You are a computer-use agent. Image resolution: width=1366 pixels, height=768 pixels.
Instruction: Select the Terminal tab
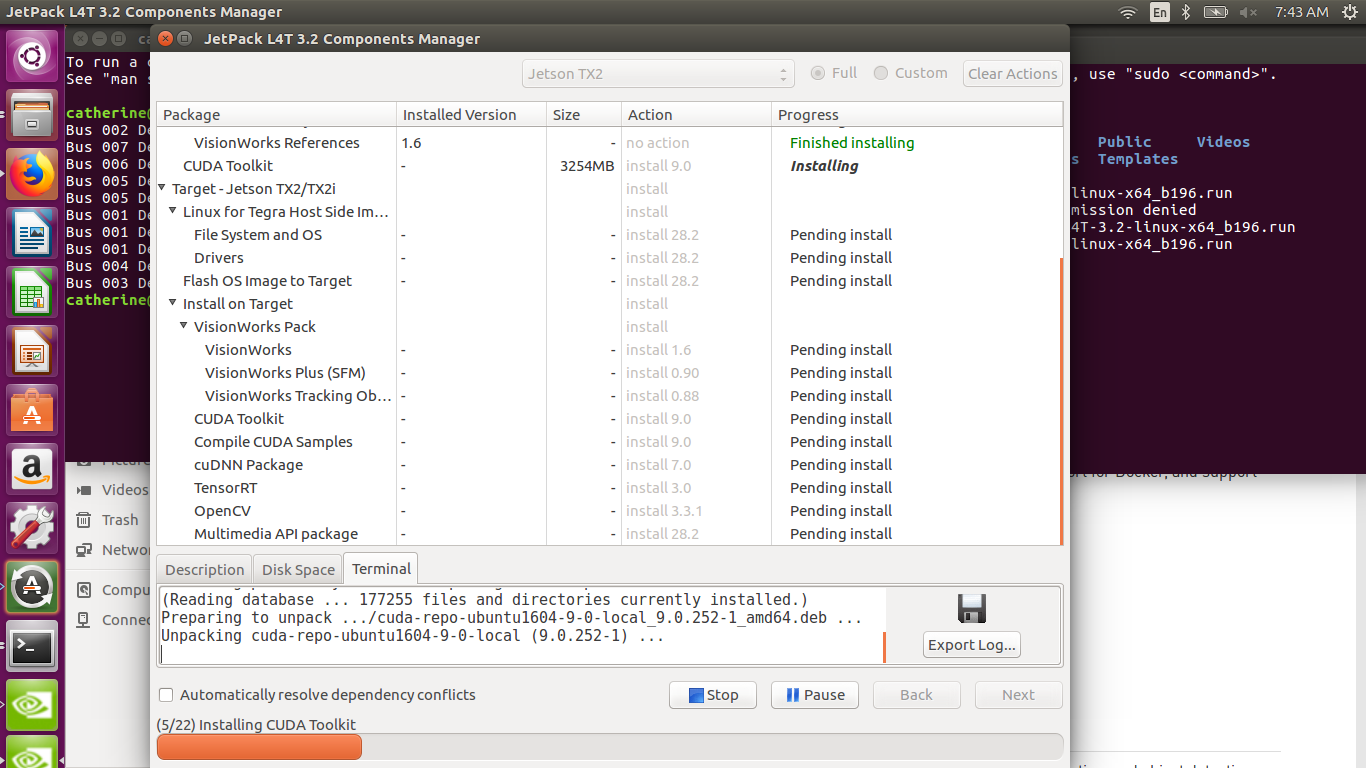pos(381,568)
